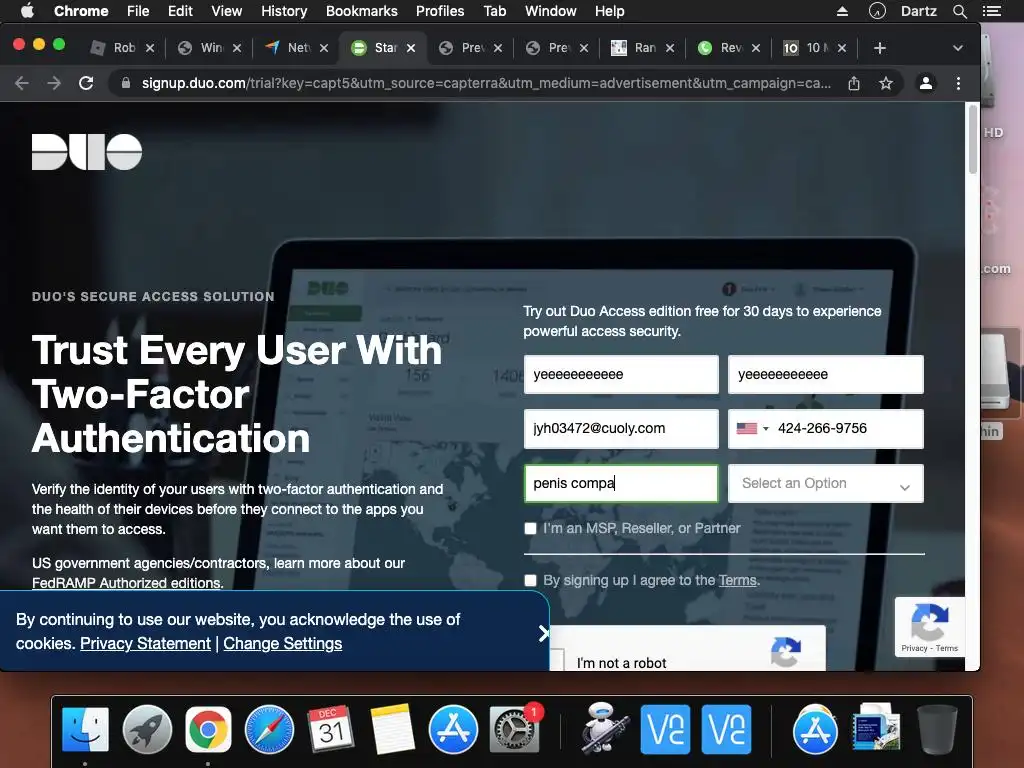Click the Duo logo
The width and height of the screenshot is (1024, 768).
click(x=87, y=152)
